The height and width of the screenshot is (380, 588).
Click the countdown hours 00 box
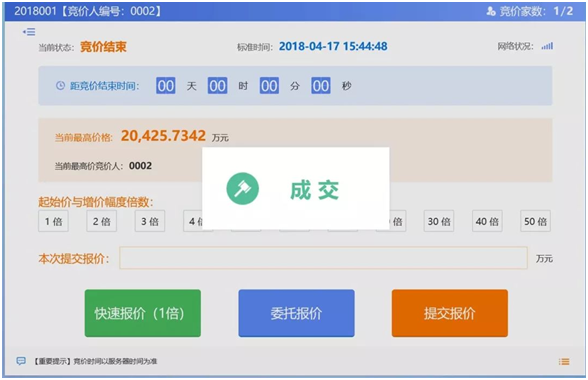[x=218, y=86]
